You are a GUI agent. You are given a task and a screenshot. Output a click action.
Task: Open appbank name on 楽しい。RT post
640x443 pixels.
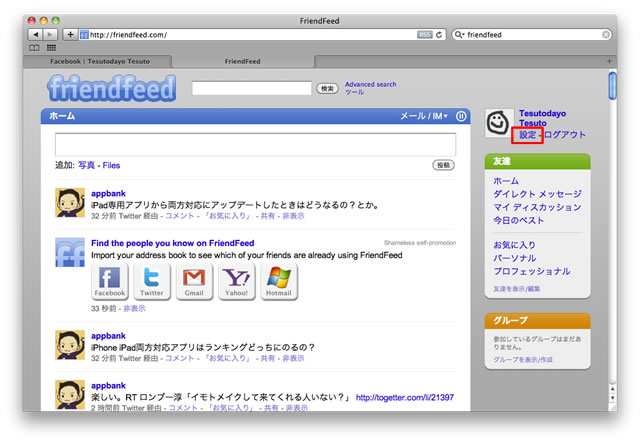click(x=108, y=385)
